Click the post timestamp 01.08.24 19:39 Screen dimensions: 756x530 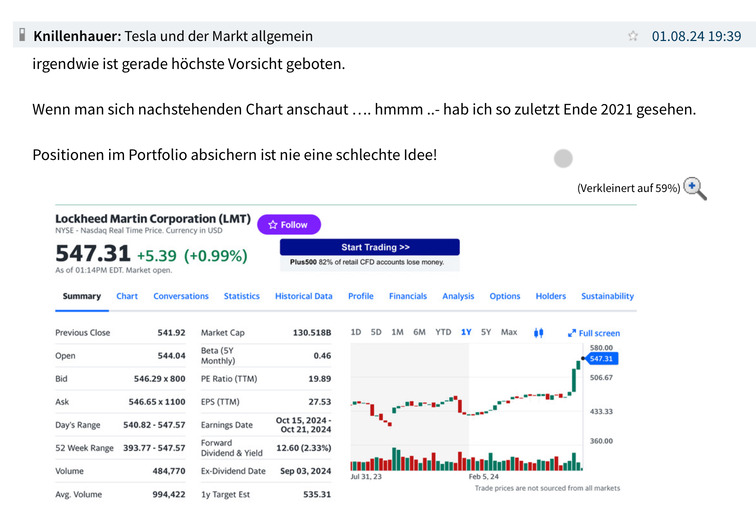[x=696, y=36]
